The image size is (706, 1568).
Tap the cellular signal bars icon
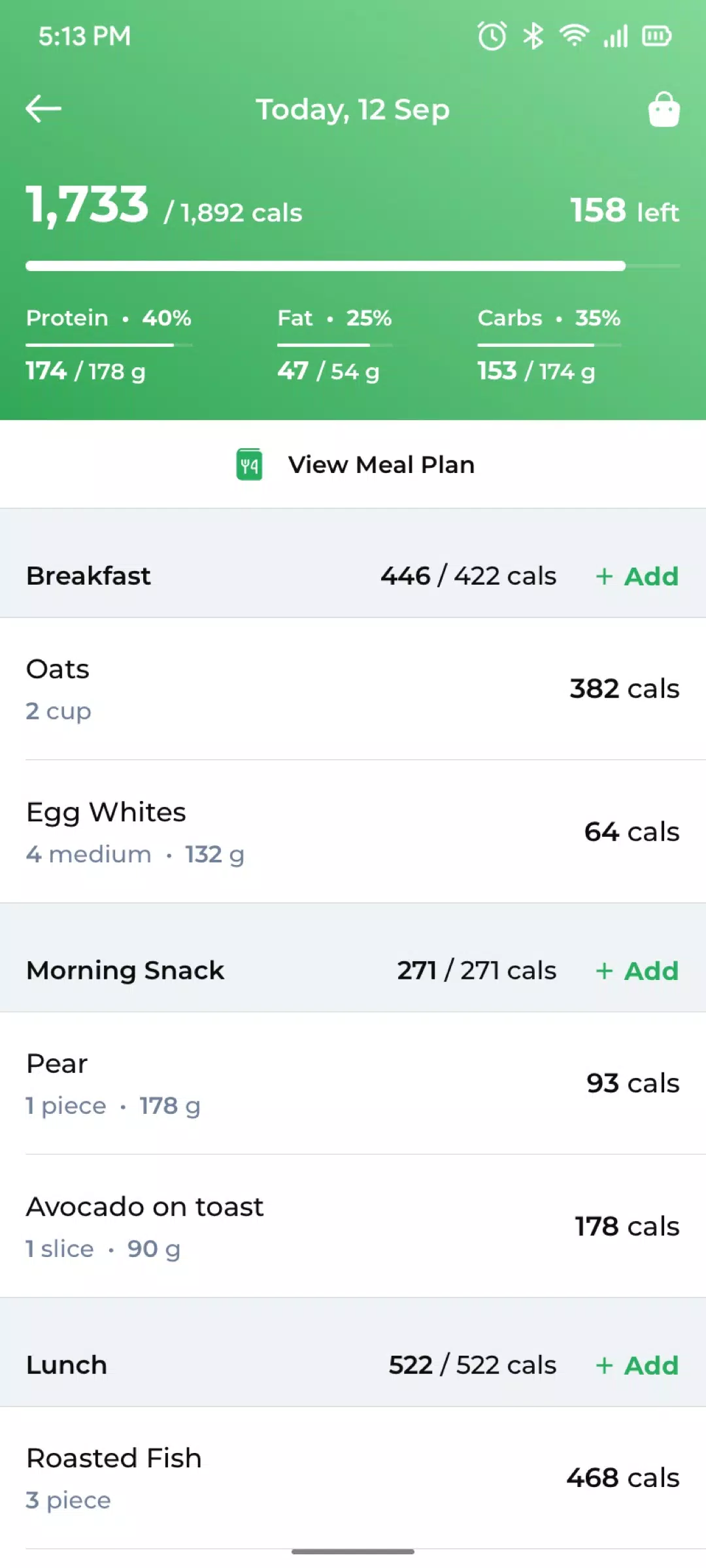tap(615, 36)
